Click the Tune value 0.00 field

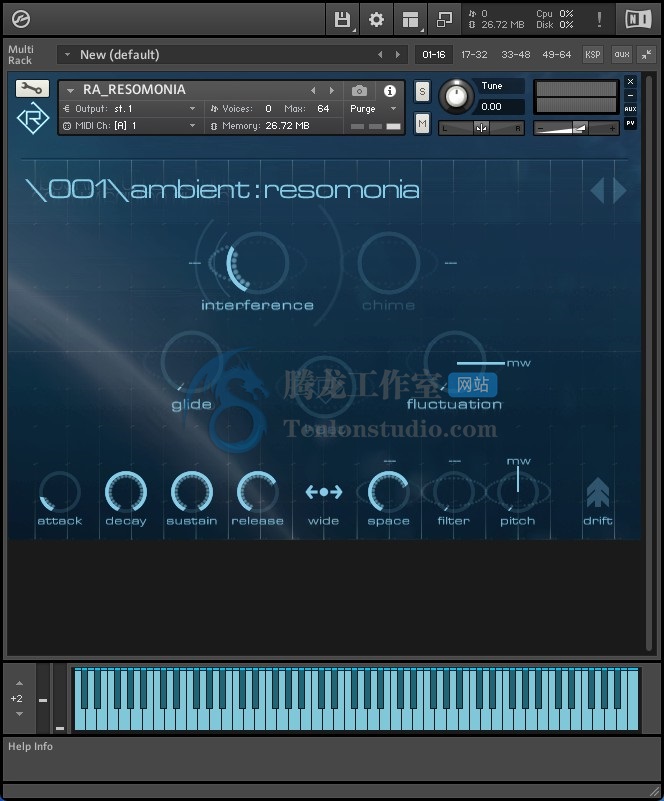coord(501,106)
